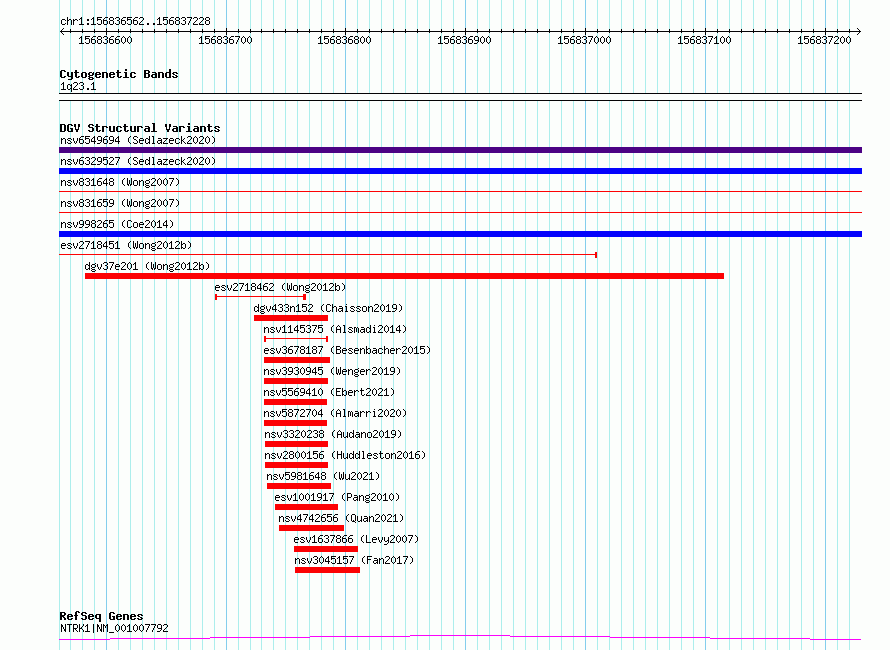Select the thin nsv1145375 variant line
This screenshot has height=650, width=890.
pyautogui.click(x=296, y=339)
